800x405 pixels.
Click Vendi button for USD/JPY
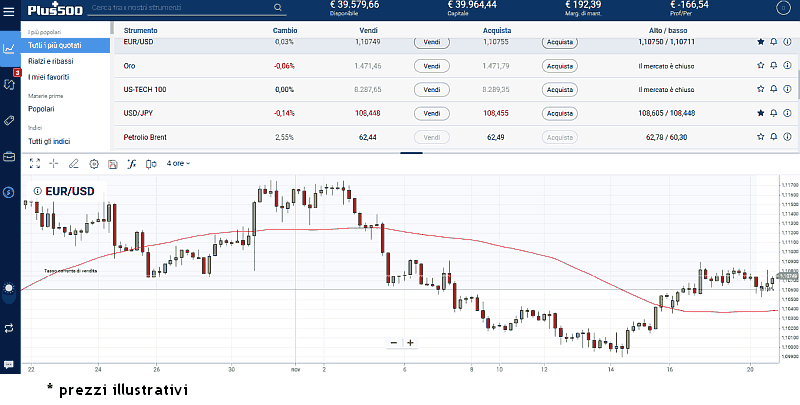click(x=432, y=113)
